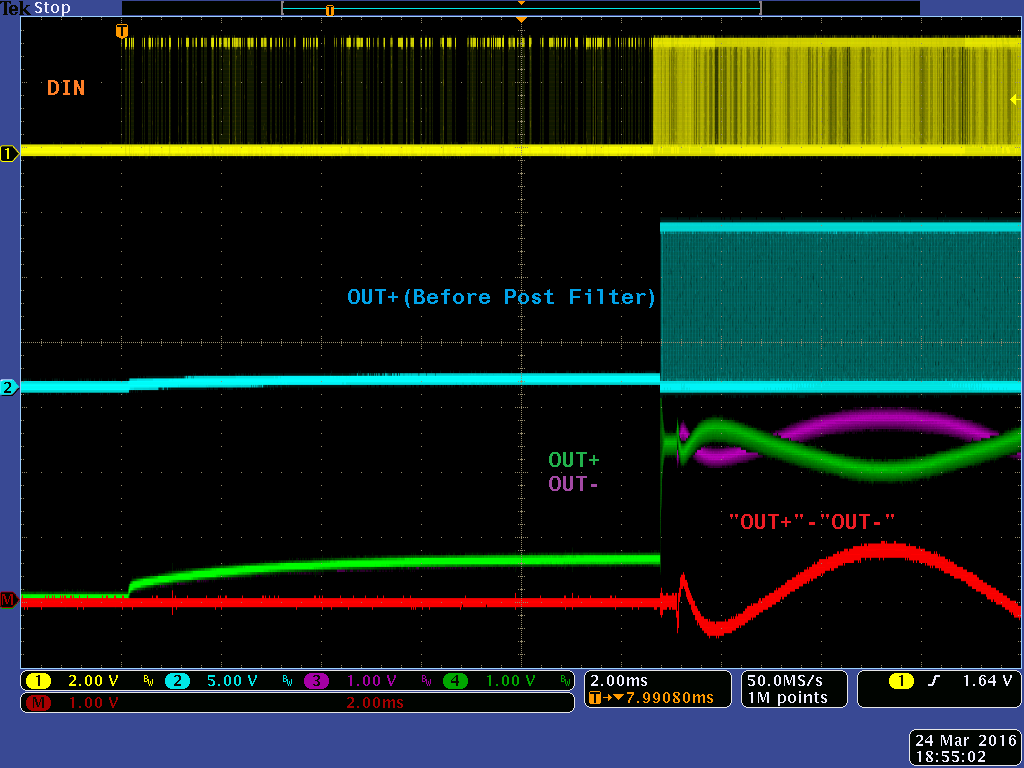
Task: Click the trigger level arrow at right edge
Action: pos(1015,100)
